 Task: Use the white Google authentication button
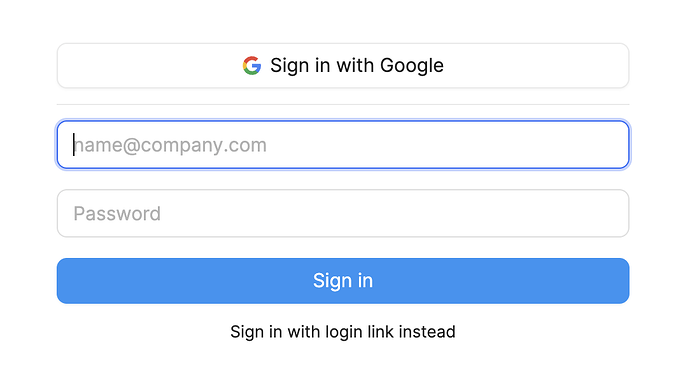click(x=343, y=66)
